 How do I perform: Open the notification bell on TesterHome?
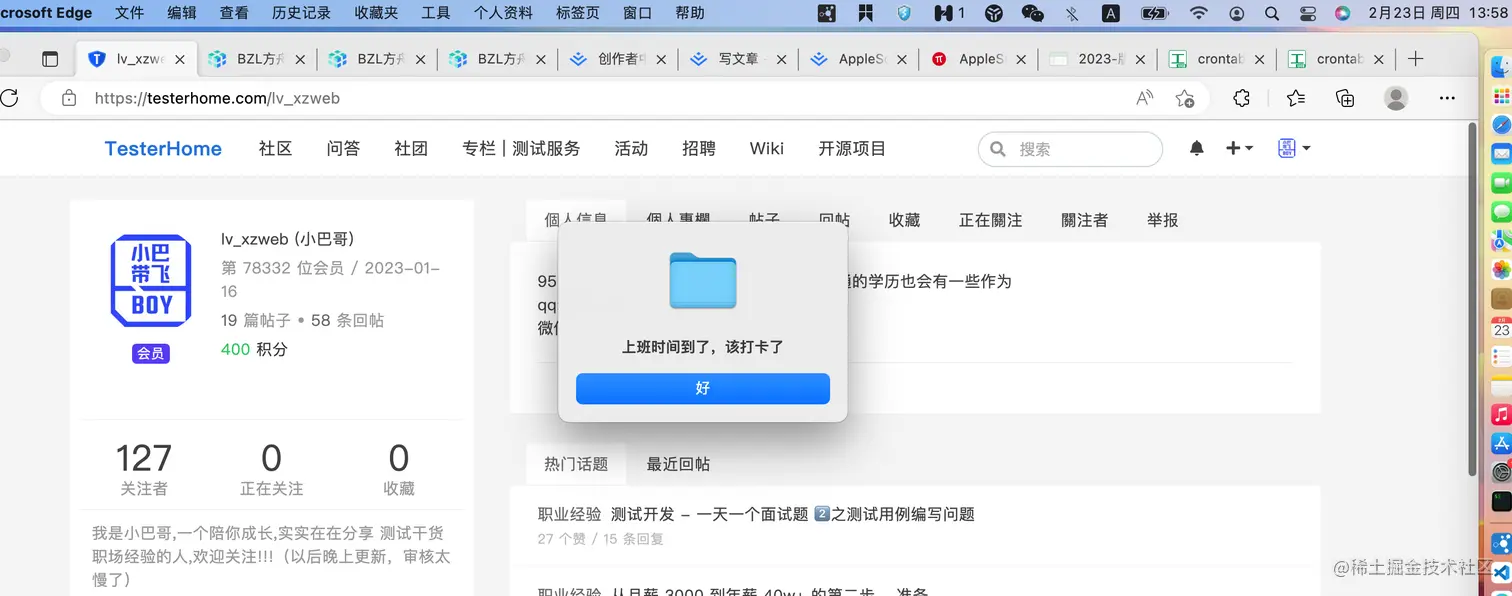coord(1196,147)
